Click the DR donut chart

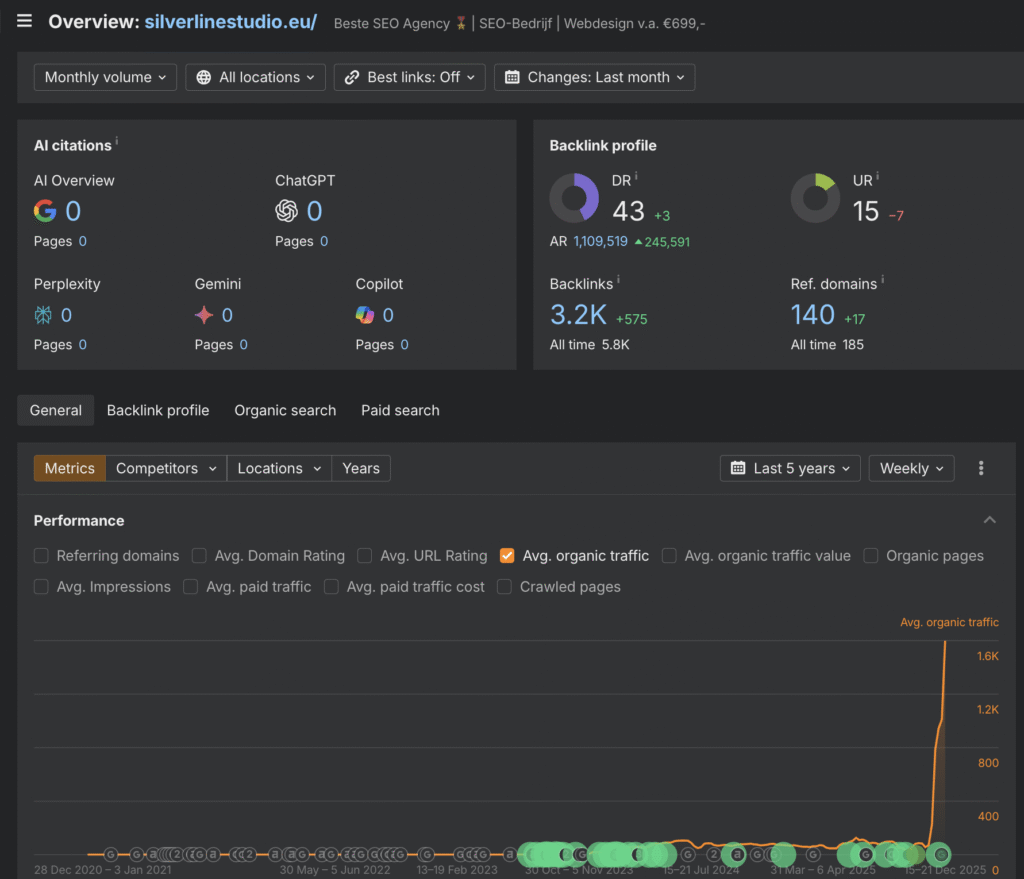click(574, 198)
